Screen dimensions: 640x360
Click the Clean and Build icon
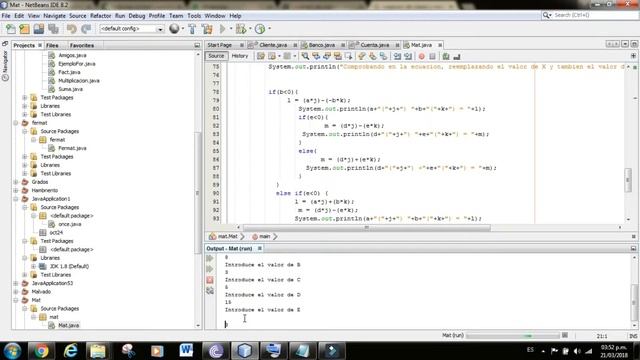point(207,29)
